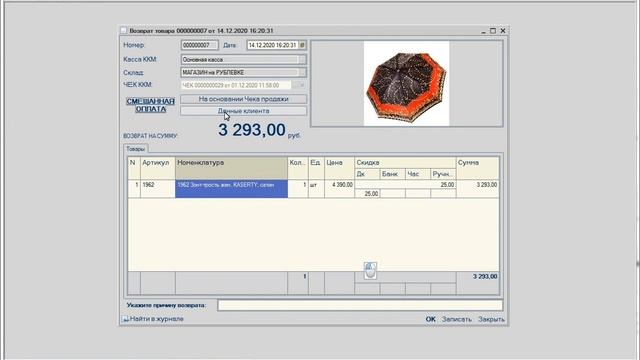Sort by the Артикул column header
This screenshot has height=360, width=640.
pos(158,168)
